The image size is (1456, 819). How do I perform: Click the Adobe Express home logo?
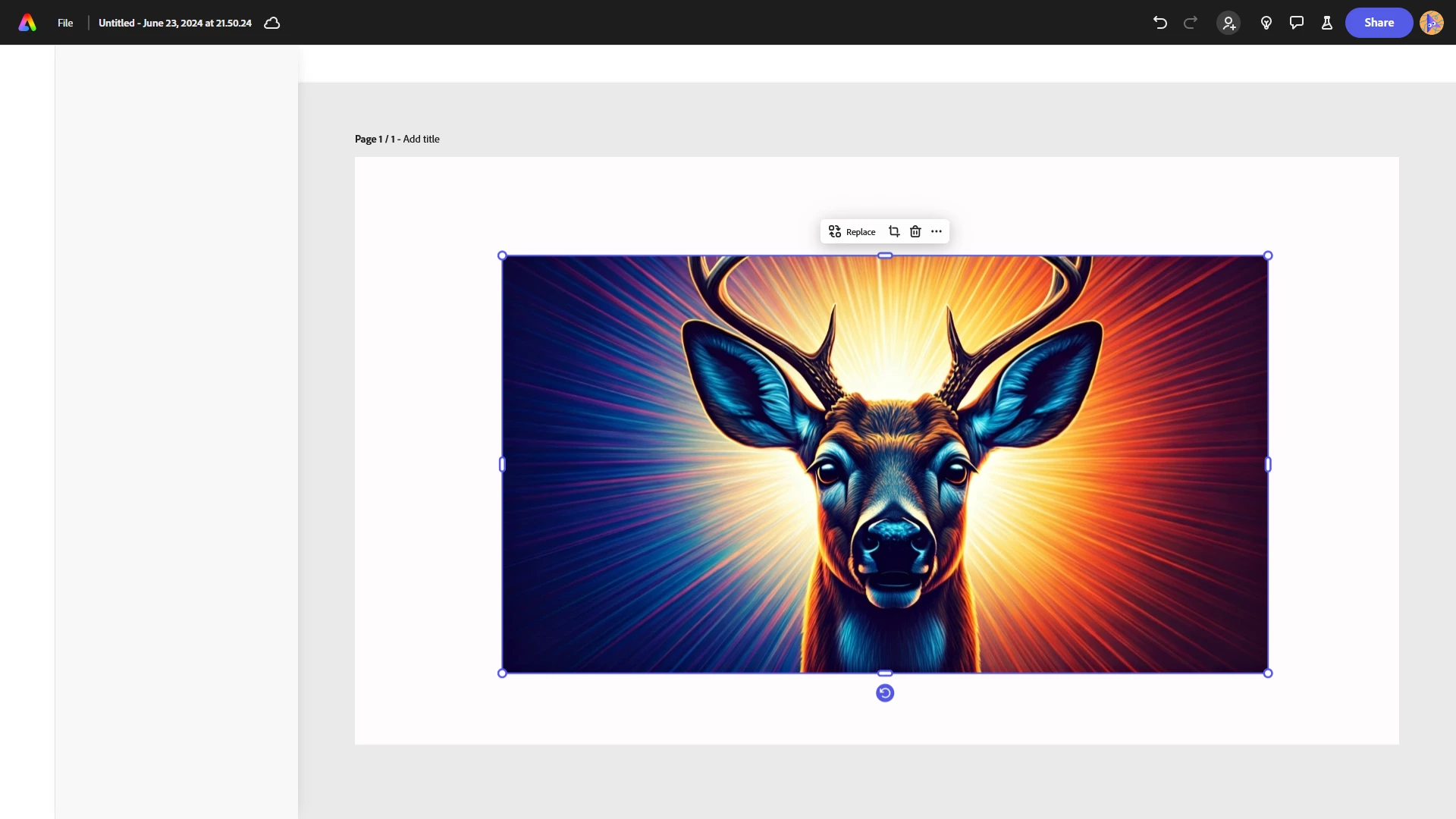click(27, 23)
